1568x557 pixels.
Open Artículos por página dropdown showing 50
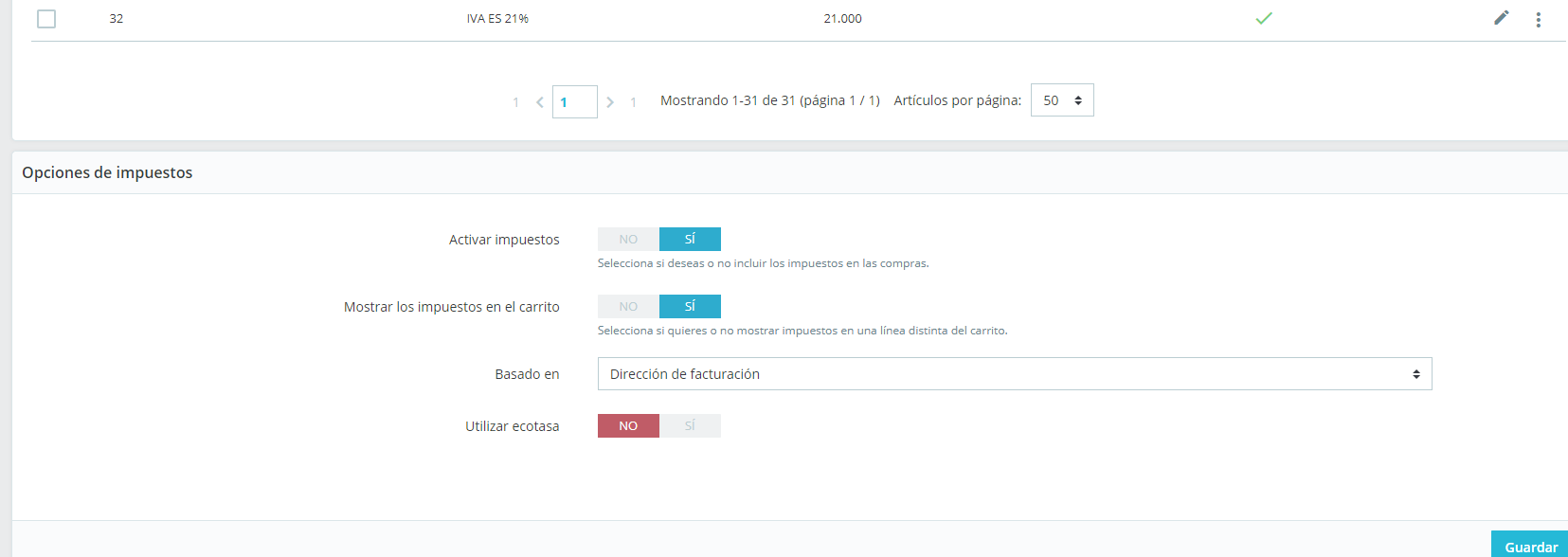tap(1062, 100)
